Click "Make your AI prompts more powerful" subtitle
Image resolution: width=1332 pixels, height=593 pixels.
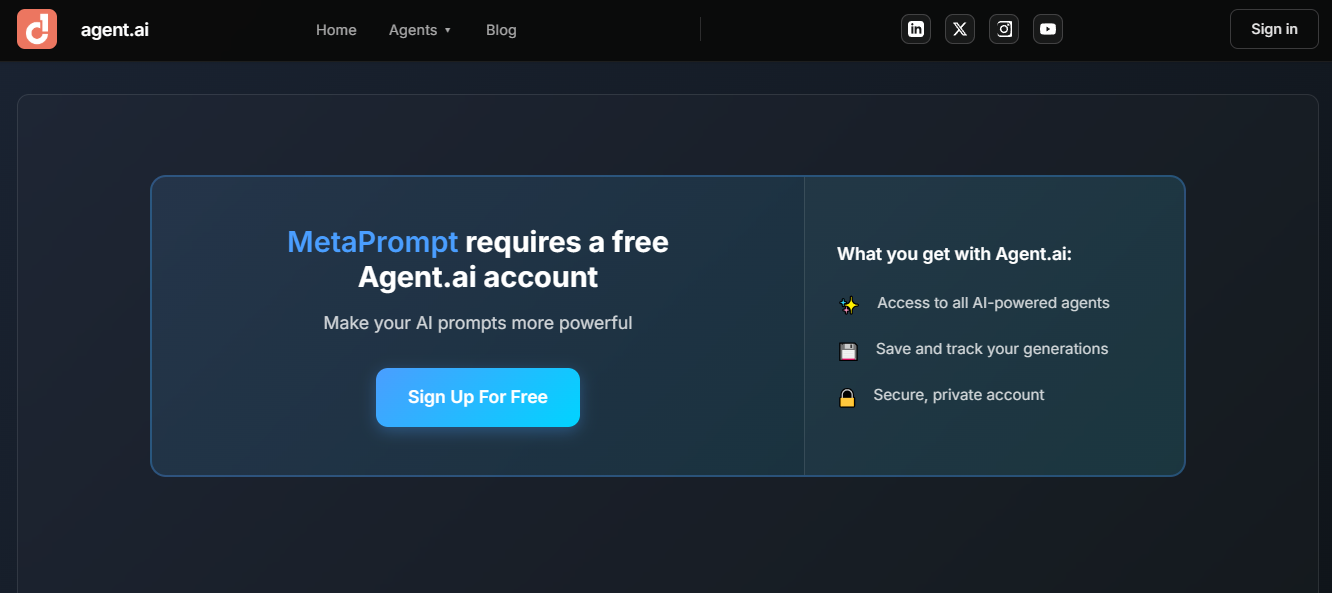click(478, 323)
